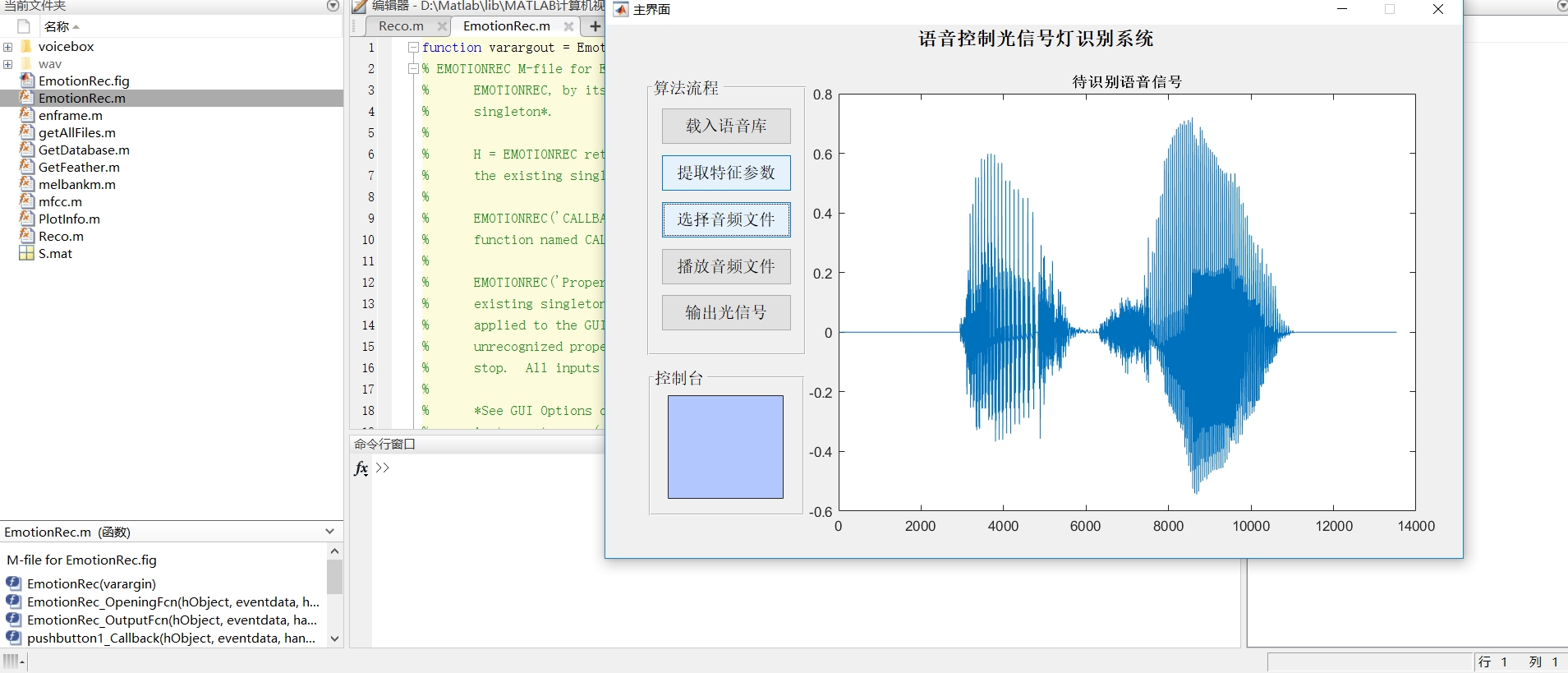Collapse comment block fold at line 2
This screenshot has width=1568, height=673.
(414, 69)
